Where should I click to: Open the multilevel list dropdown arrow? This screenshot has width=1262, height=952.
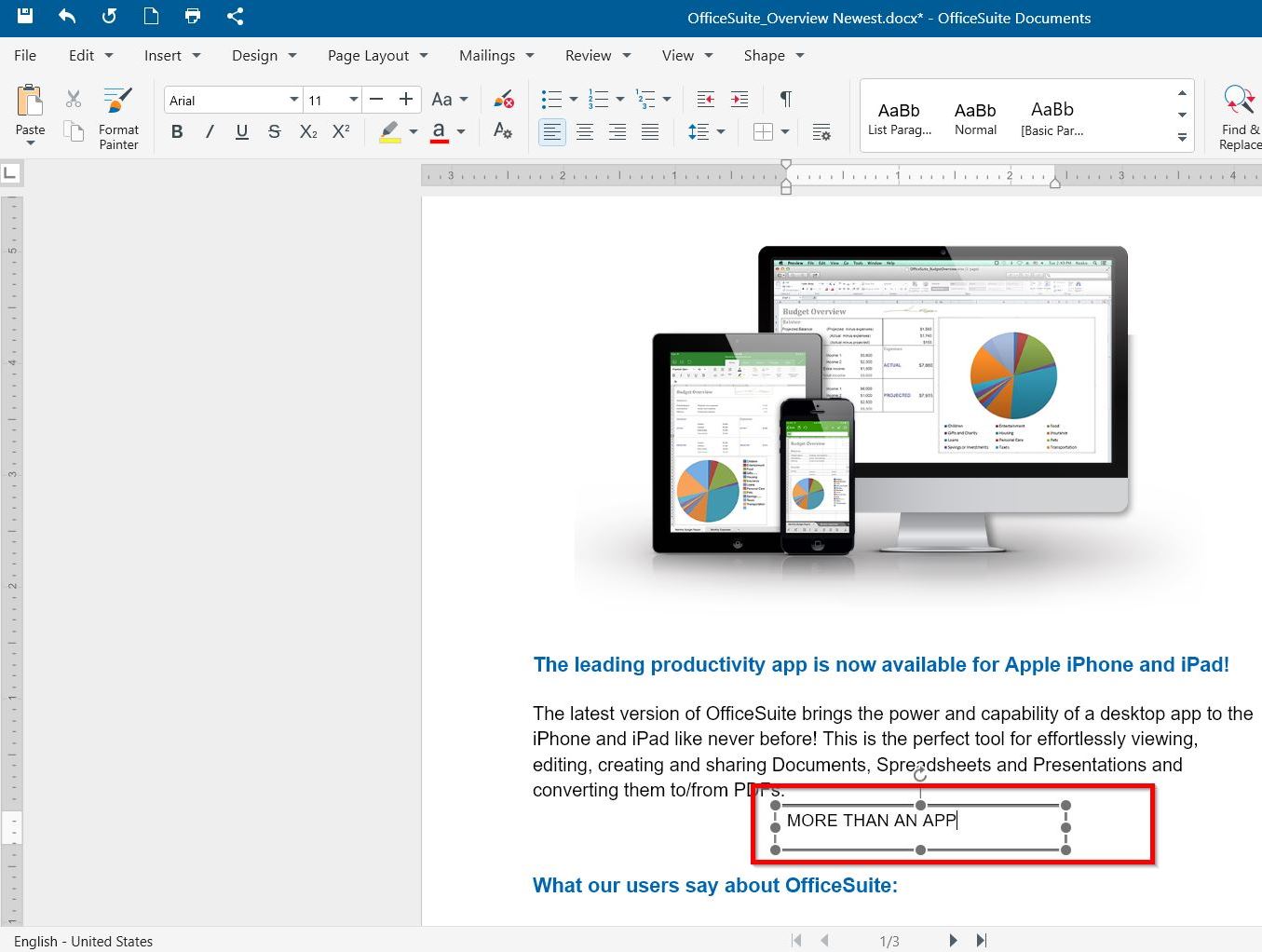click(x=667, y=99)
